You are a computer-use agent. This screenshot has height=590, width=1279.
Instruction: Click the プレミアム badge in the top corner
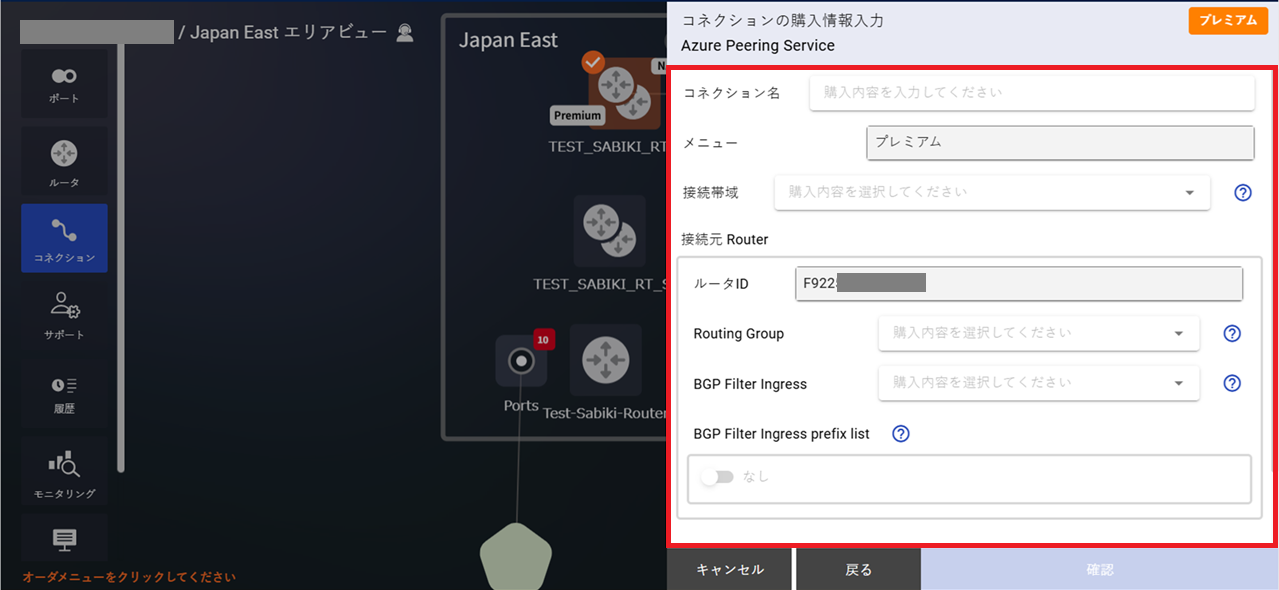click(x=1228, y=20)
